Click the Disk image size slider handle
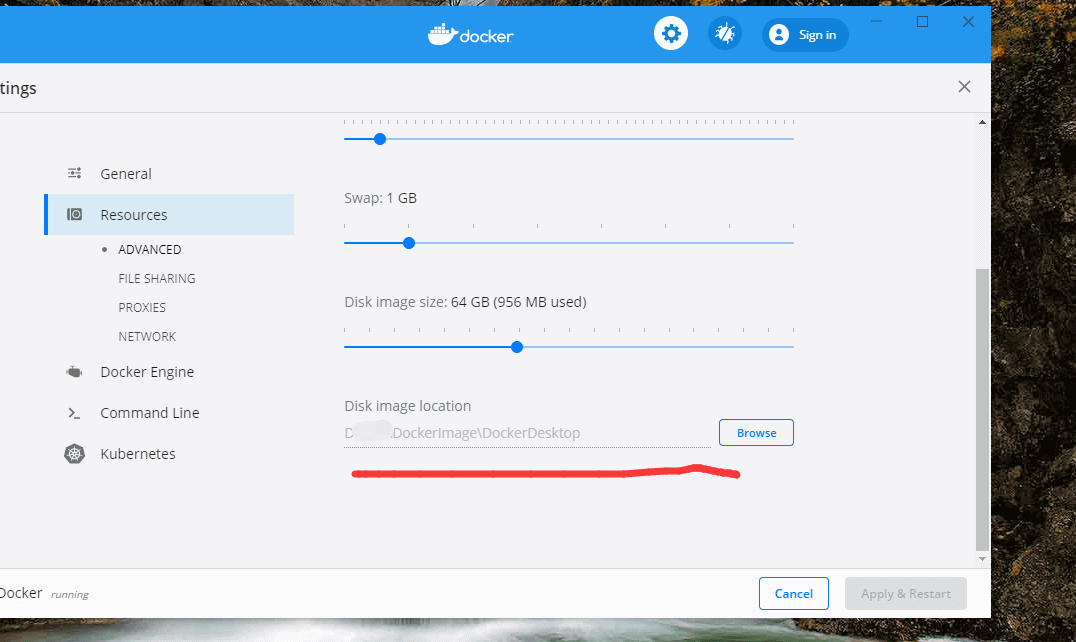Image resolution: width=1076 pixels, height=642 pixels. 517,347
